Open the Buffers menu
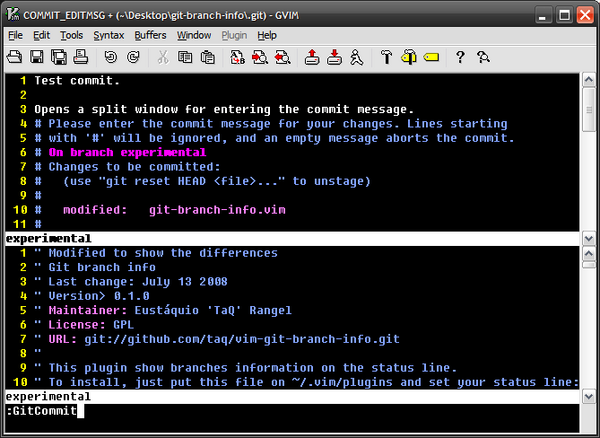This screenshot has height=438, width=600. coord(150,36)
